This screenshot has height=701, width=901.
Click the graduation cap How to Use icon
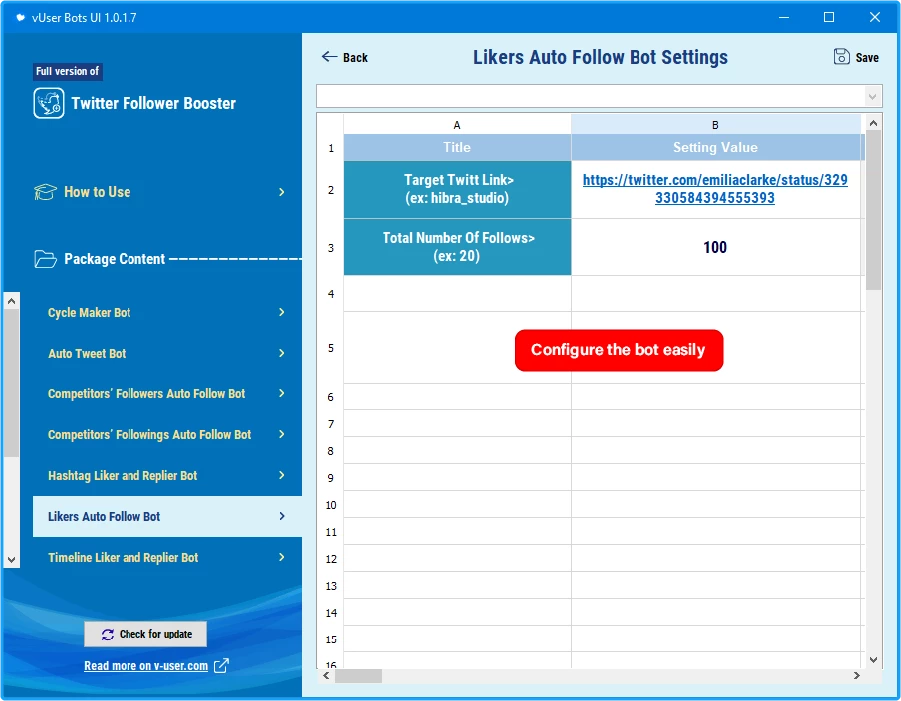coord(45,192)
